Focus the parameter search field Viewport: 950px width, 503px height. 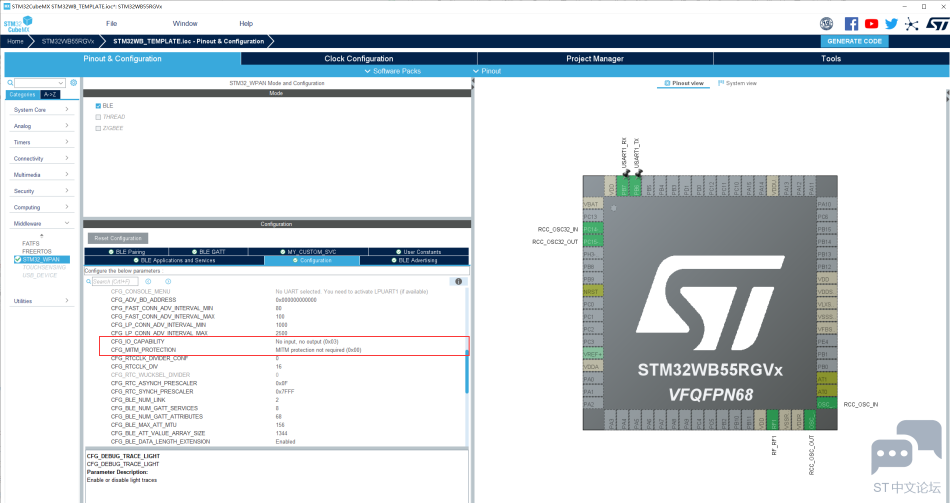[x=115, y=281]
